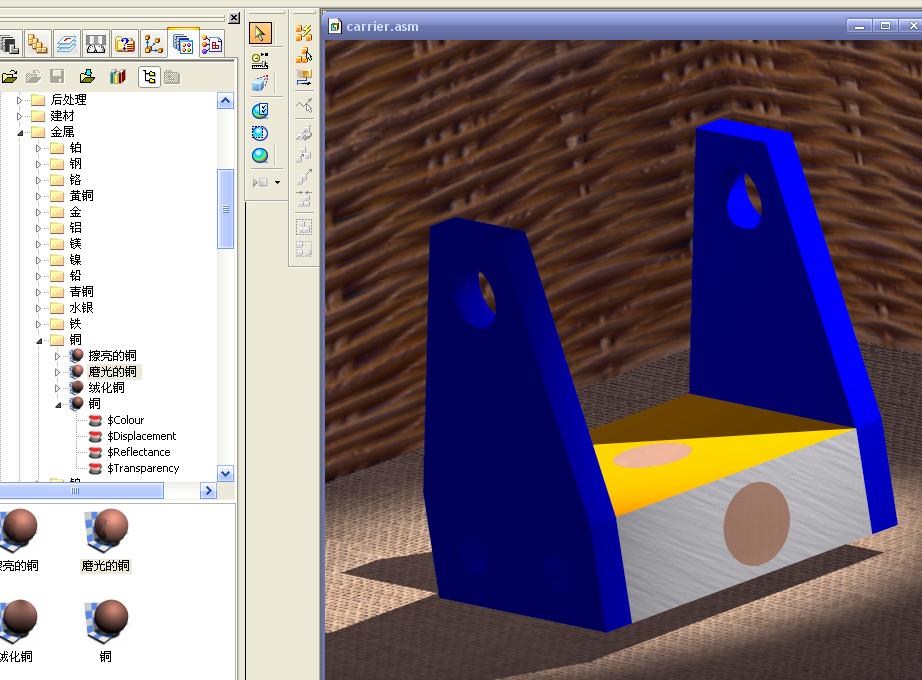Select the arrow Select tool
The image size is (922, 680).
(x=260, y=33)
